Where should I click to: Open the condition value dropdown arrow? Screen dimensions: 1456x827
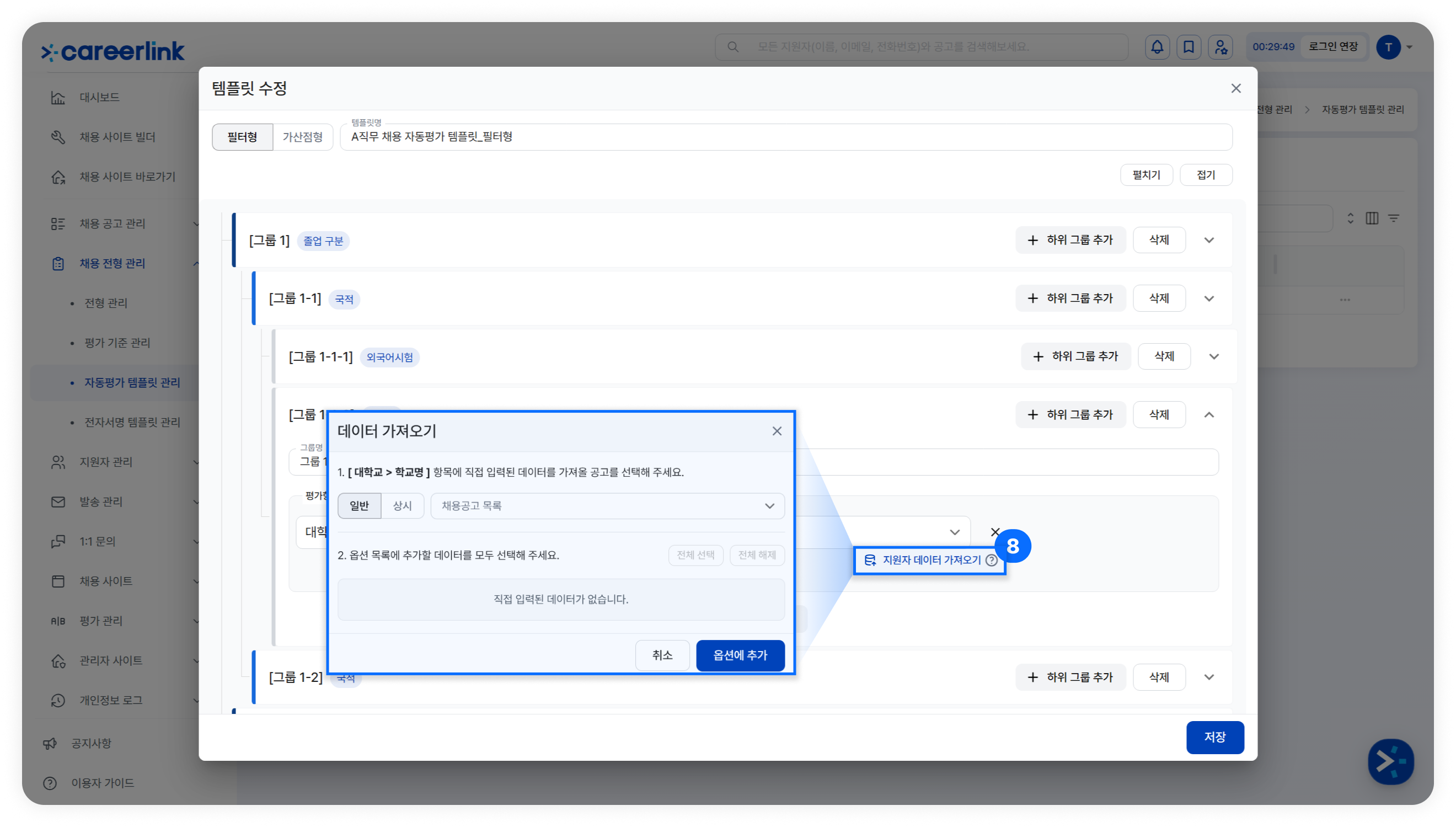[954, 532]
